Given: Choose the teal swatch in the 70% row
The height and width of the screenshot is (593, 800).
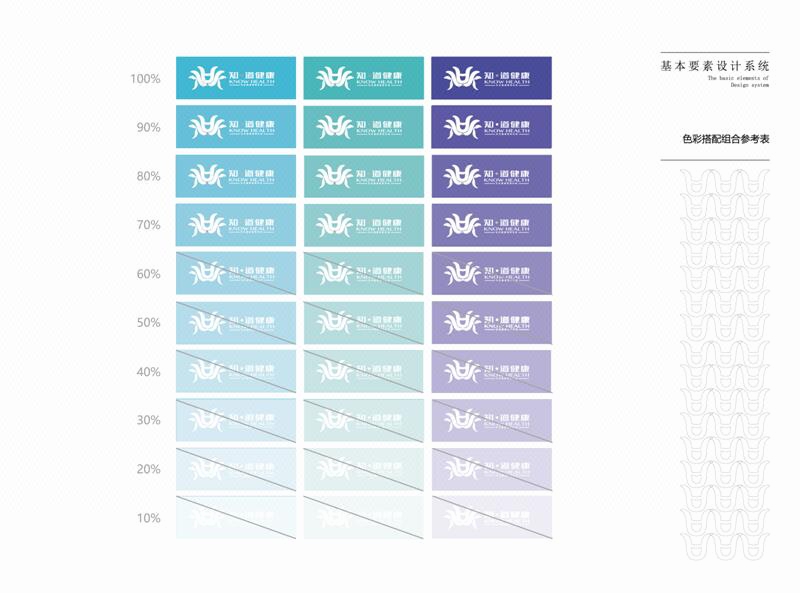Looking at the screenshot, I should click(x=363, y=225).
